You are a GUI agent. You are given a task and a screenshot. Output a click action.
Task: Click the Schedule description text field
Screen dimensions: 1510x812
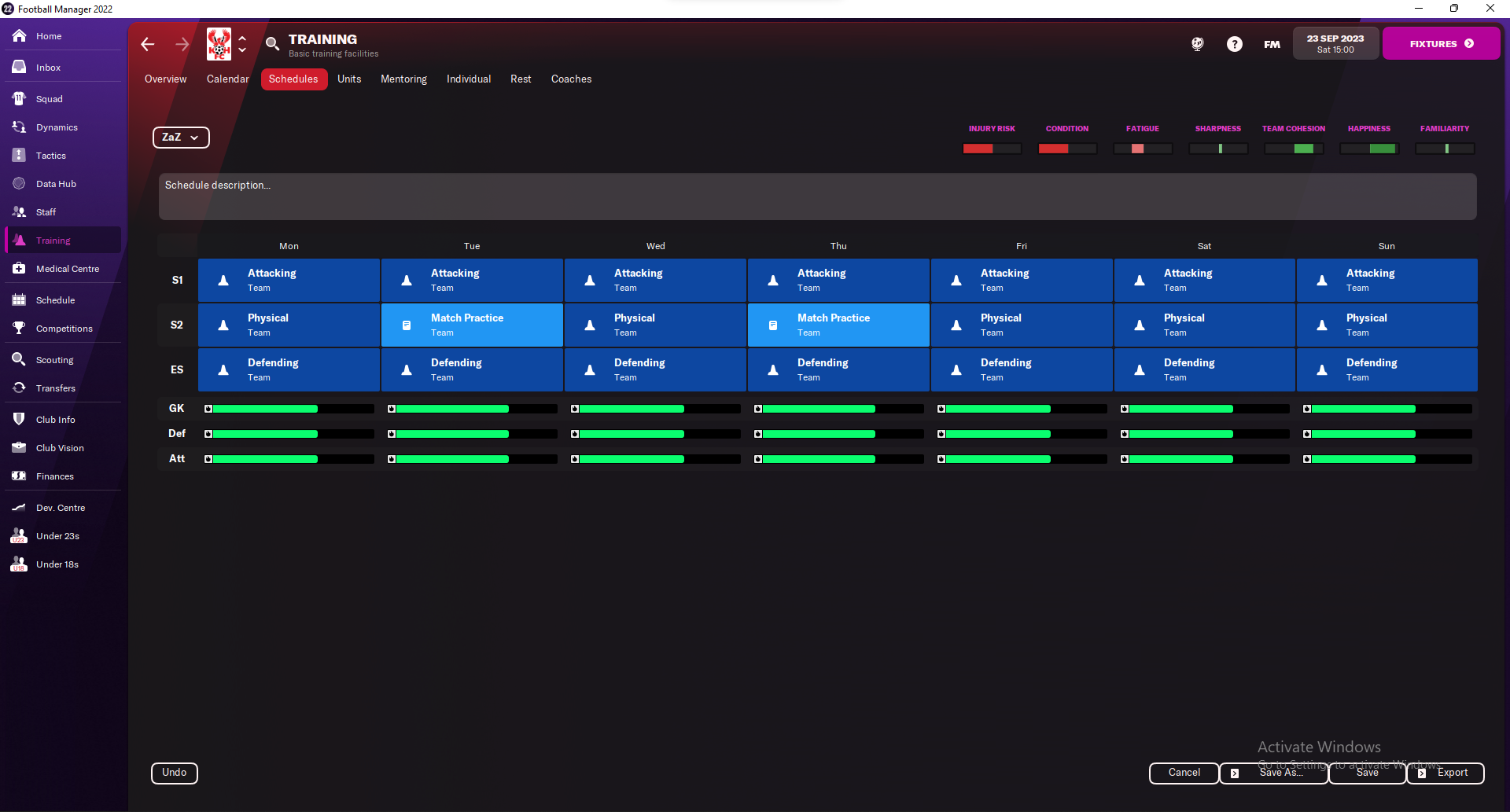coord(817,197)
